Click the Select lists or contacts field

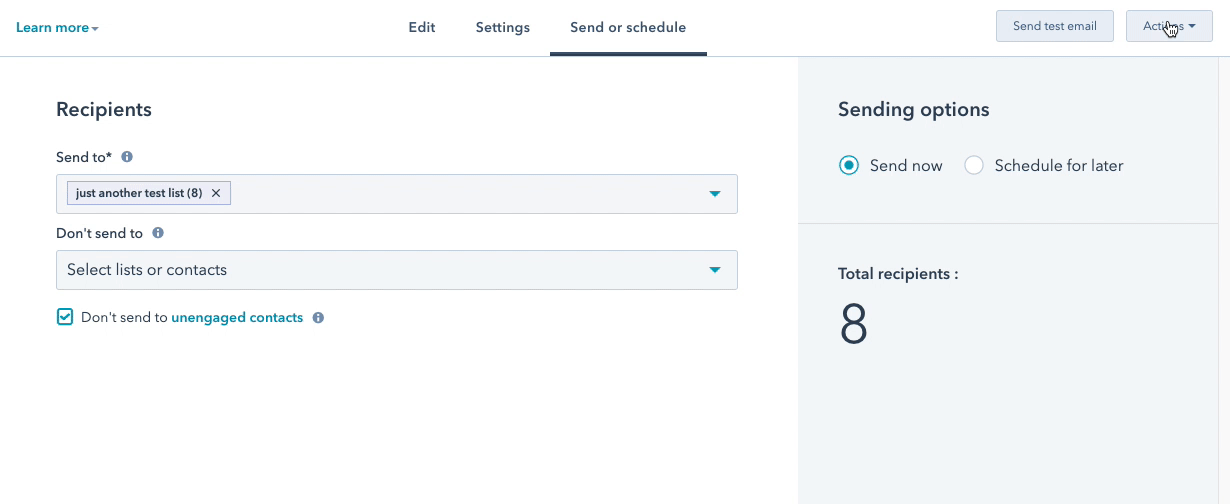click(397, 270)
